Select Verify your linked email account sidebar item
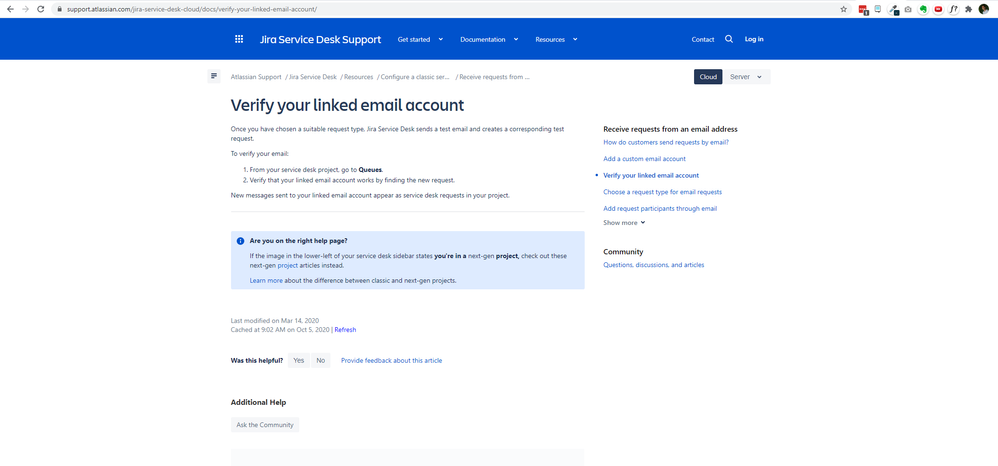The image size is (998, 466). [x=650, y=175]
